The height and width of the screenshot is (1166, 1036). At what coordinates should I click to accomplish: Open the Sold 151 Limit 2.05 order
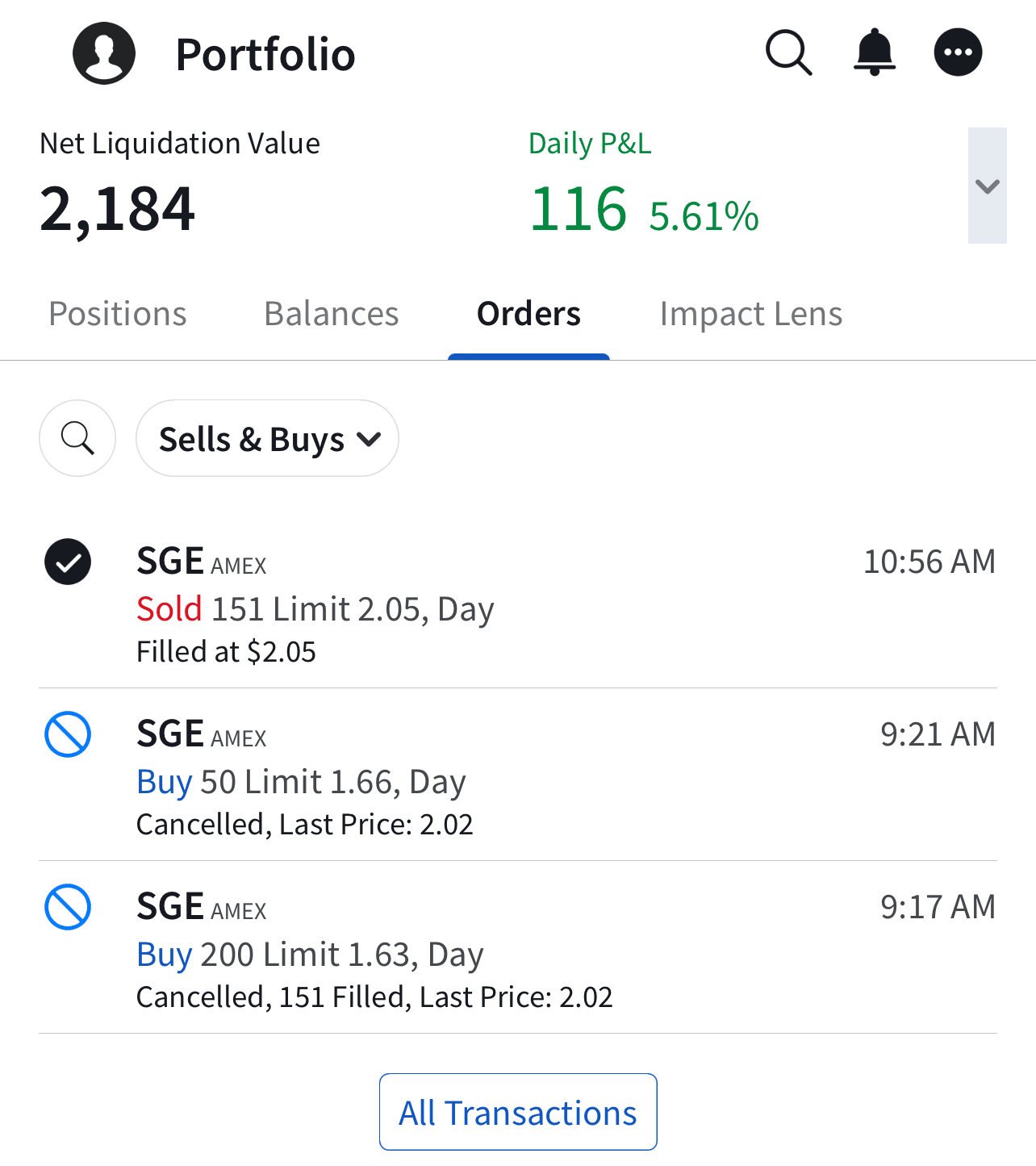[315, 609]
